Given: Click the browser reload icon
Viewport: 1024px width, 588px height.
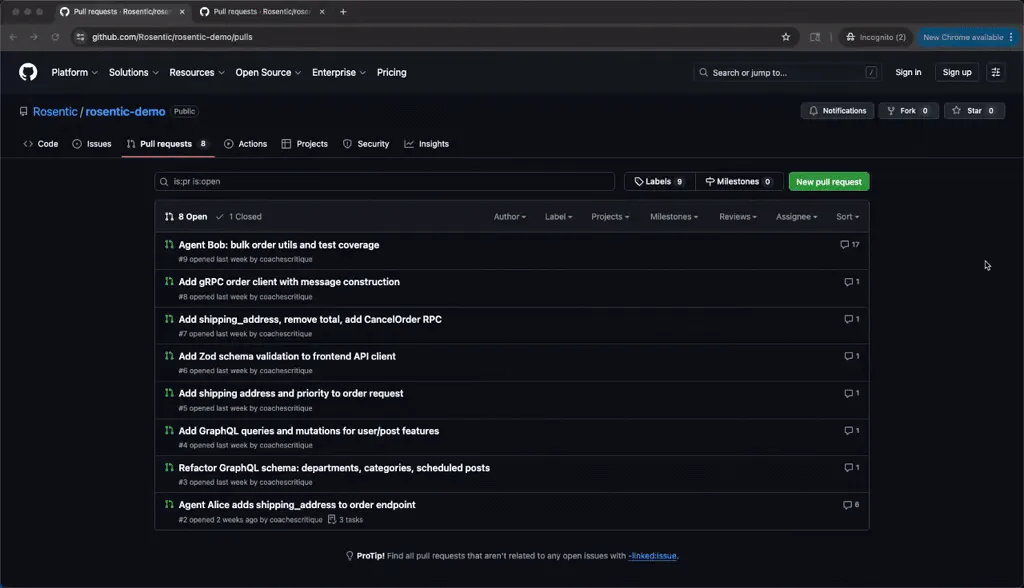Looking at the screenshot, I should click(56, 37).
